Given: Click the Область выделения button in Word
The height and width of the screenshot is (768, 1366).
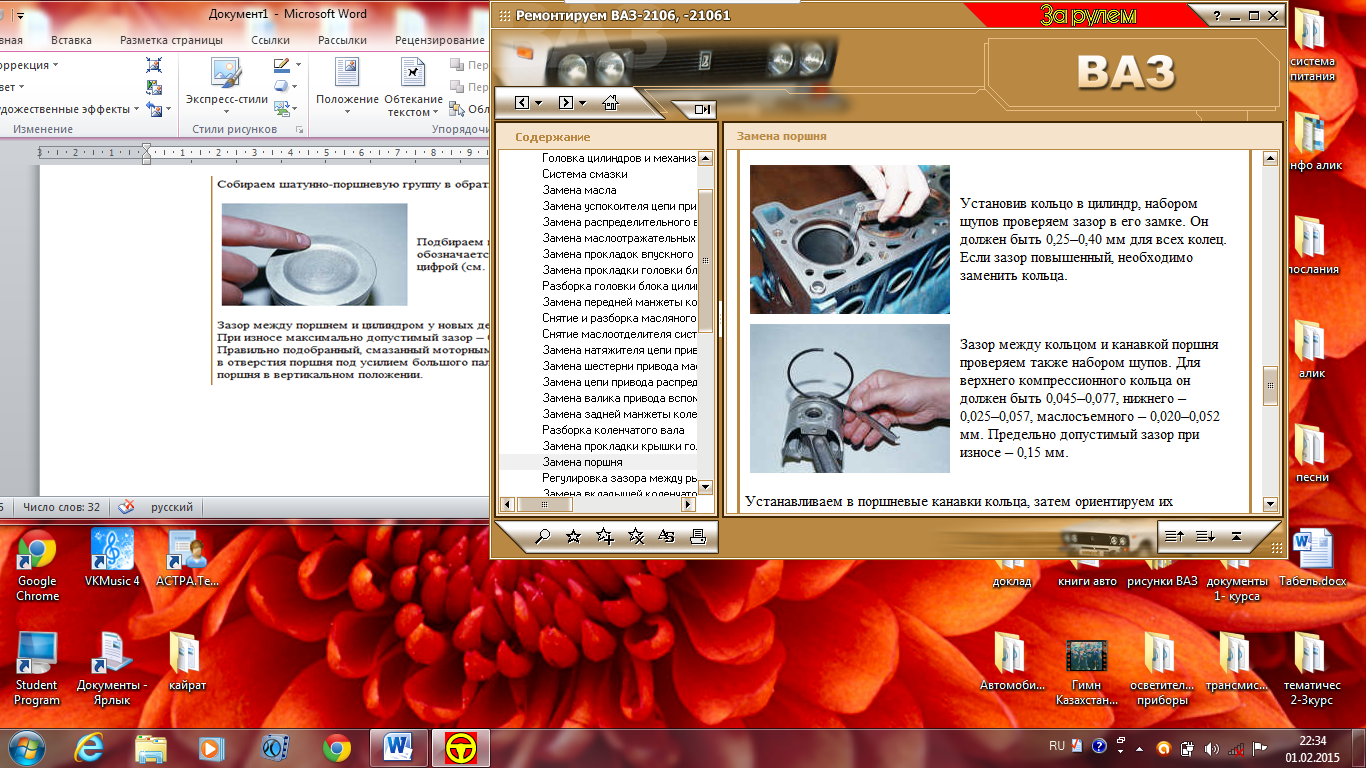Looking at the screenshot, I should tap(468, 109).
